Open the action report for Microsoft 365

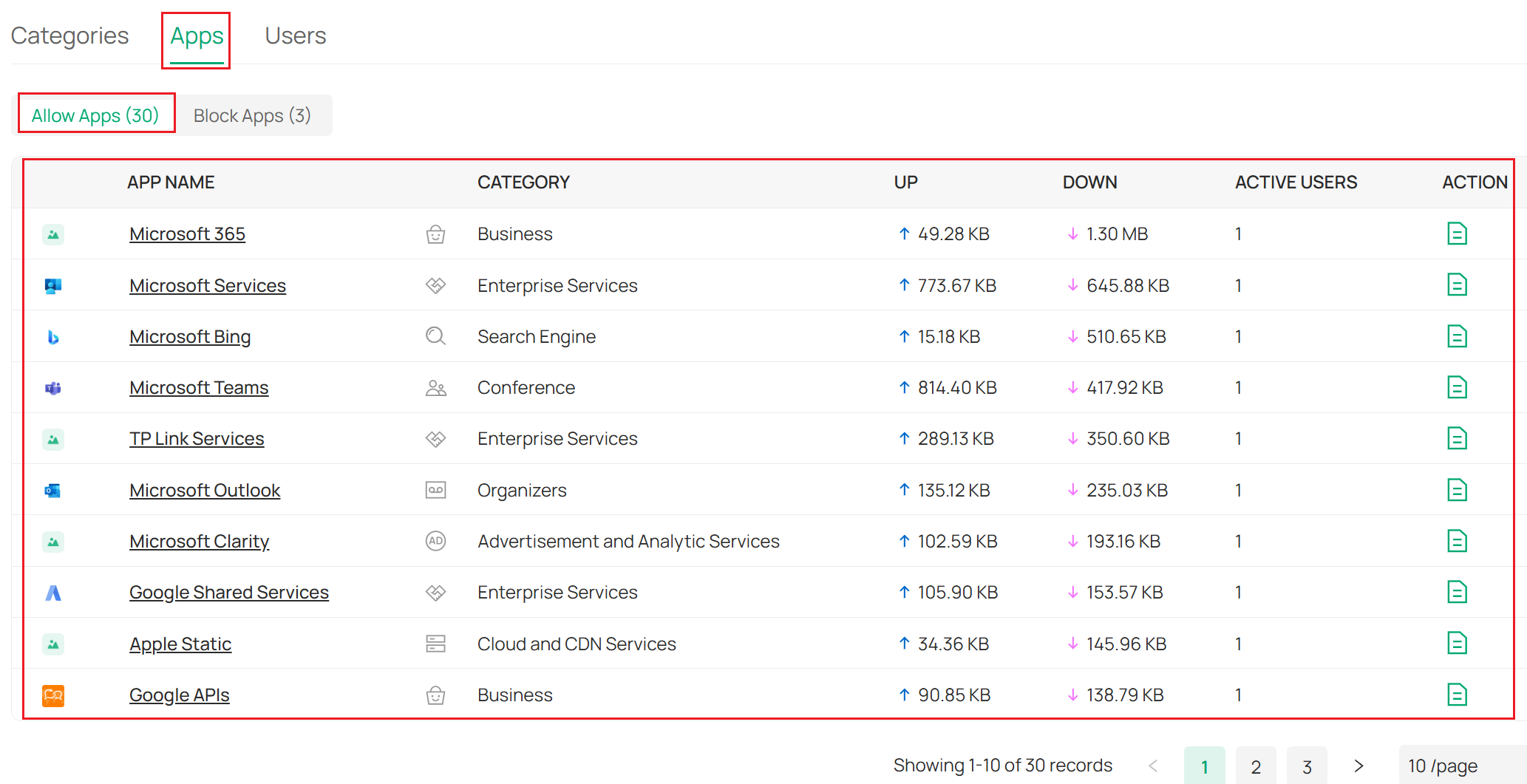1457,234
